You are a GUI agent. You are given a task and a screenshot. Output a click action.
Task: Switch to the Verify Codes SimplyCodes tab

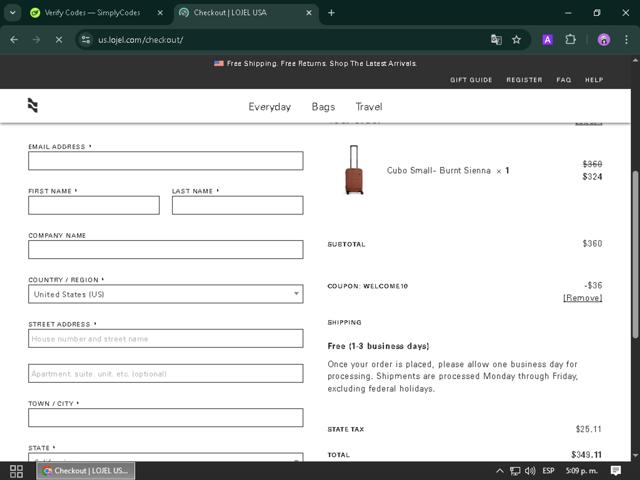92,13
